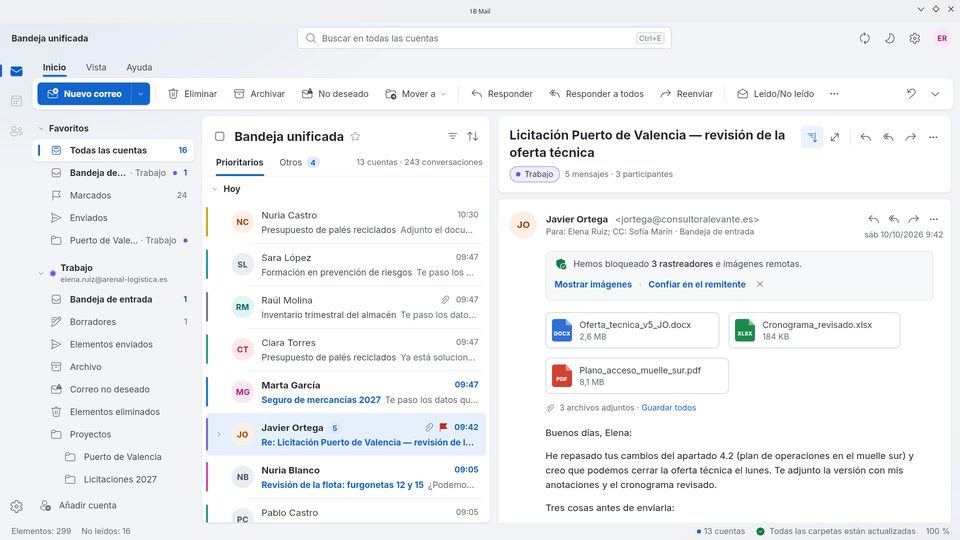
Task: Open the Borradores folder
Action: (113, 322)
